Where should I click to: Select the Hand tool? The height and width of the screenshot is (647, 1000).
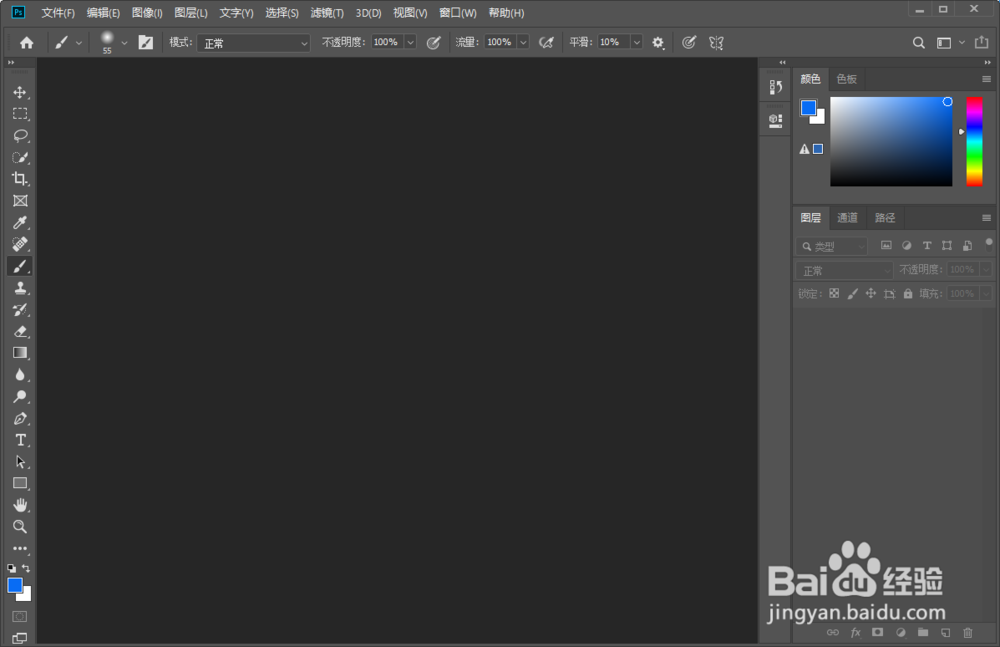pos(20,505)
